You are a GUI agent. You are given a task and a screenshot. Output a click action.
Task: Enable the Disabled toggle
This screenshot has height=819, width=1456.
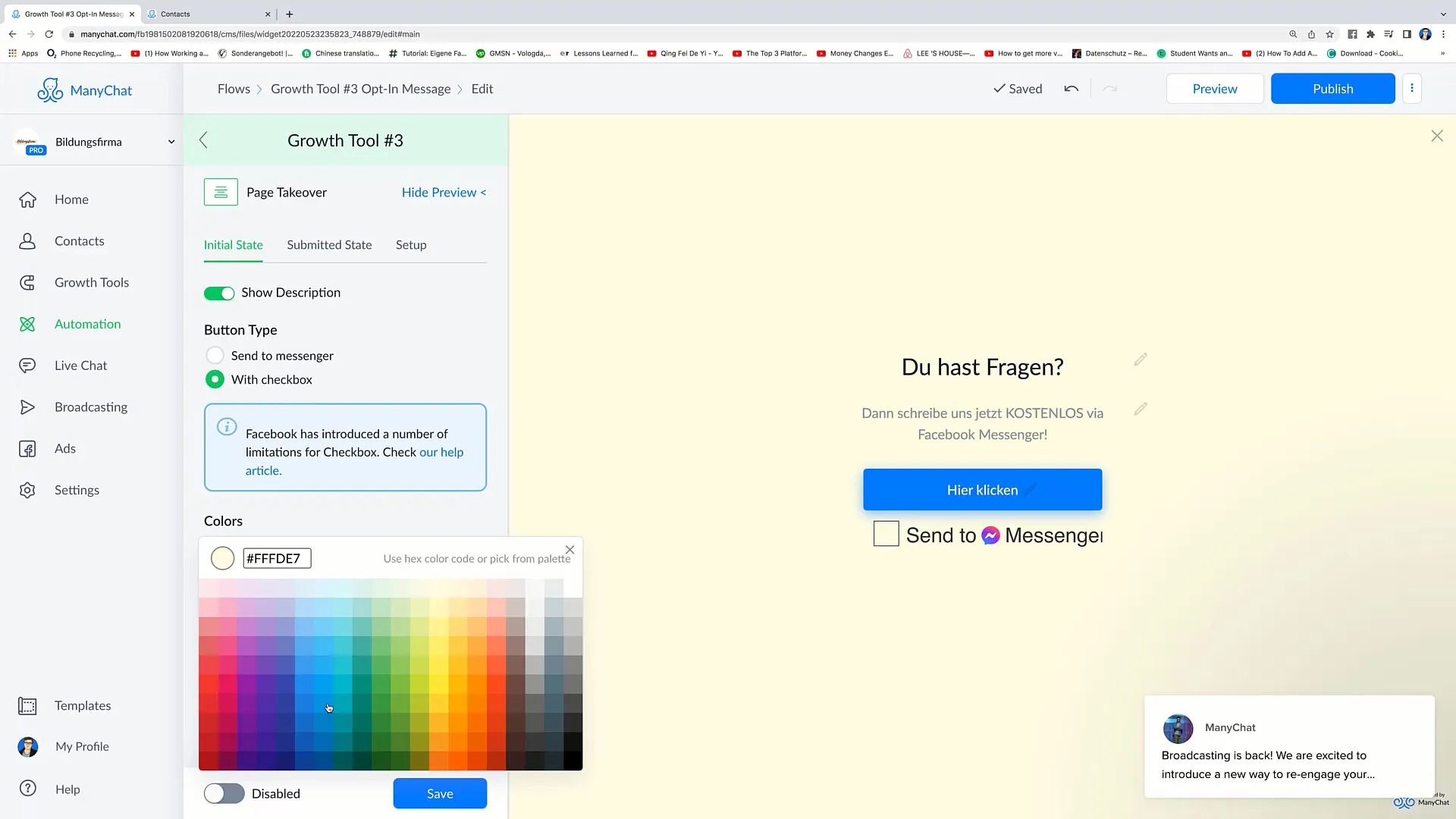223,793
